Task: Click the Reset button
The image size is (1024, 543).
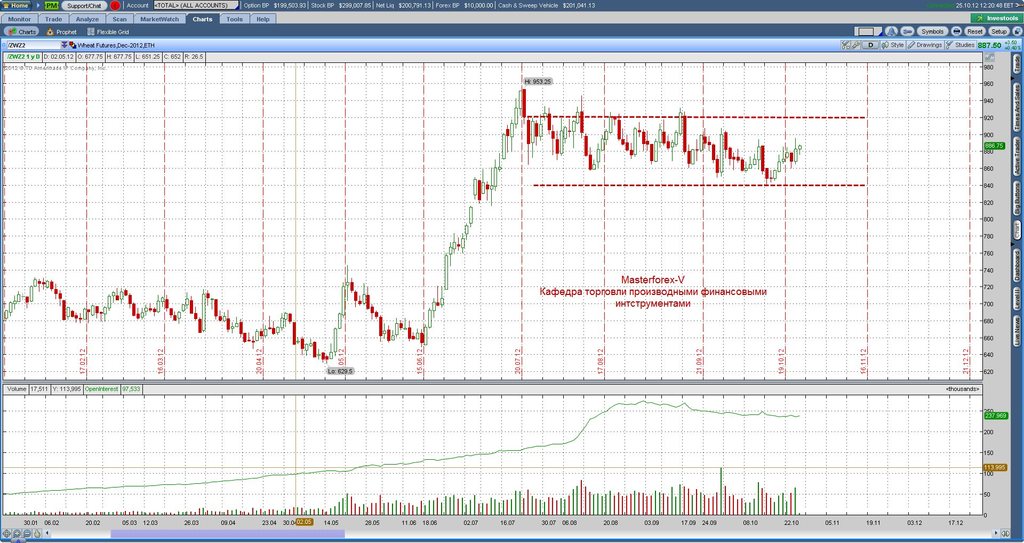Action: point(974,31)
